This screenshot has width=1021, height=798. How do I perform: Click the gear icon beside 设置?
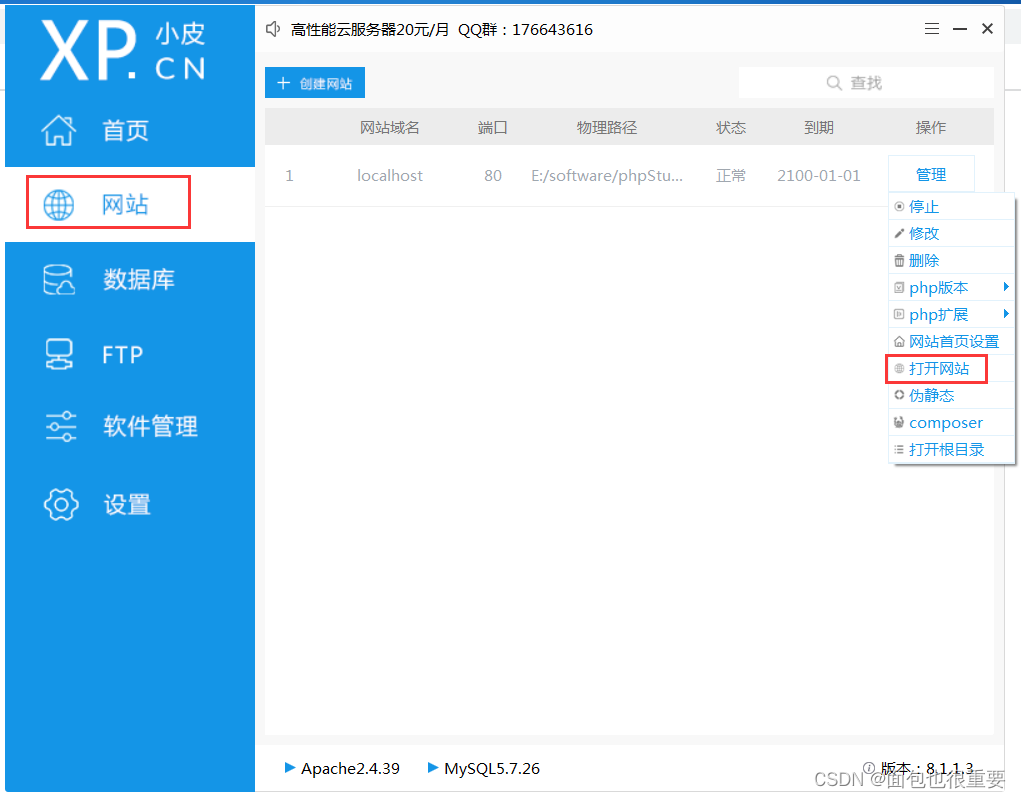pyautogui.click(x=60, y=505)
